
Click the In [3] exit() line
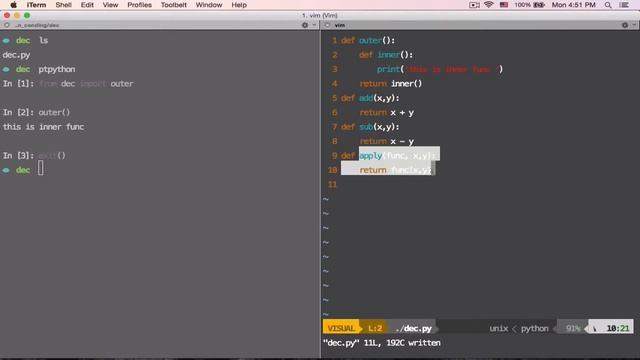pos(34,156)
